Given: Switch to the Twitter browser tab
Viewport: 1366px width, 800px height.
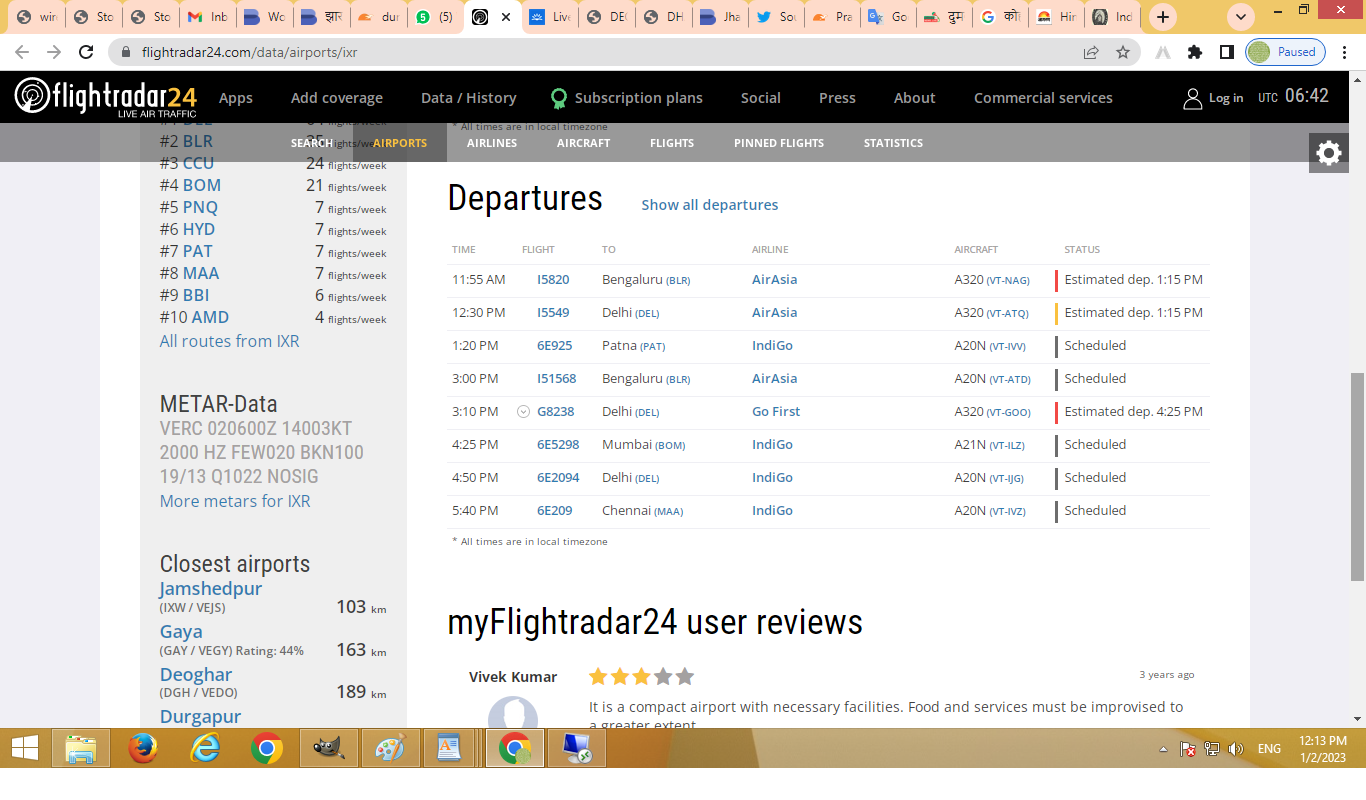Looking at the screenshot, I should pyautogui.click(x=776, y=17).
